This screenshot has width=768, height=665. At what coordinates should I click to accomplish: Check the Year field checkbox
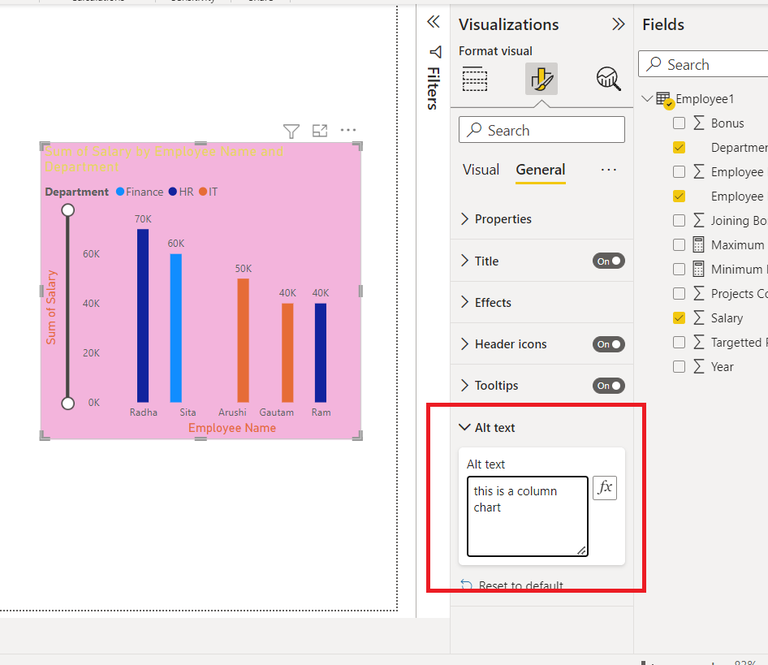coord(679,366)
